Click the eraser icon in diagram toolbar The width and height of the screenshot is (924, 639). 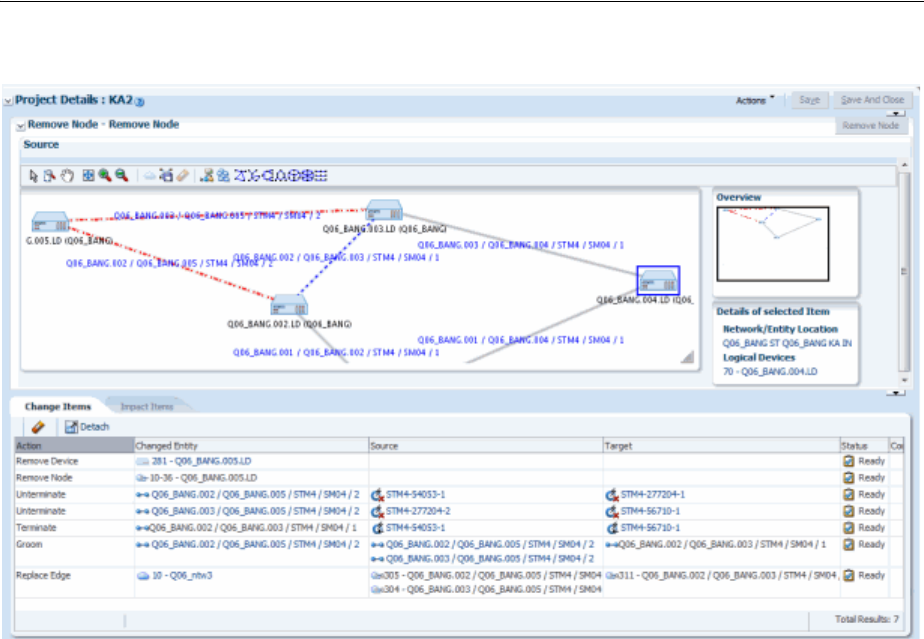click(183, 176)
